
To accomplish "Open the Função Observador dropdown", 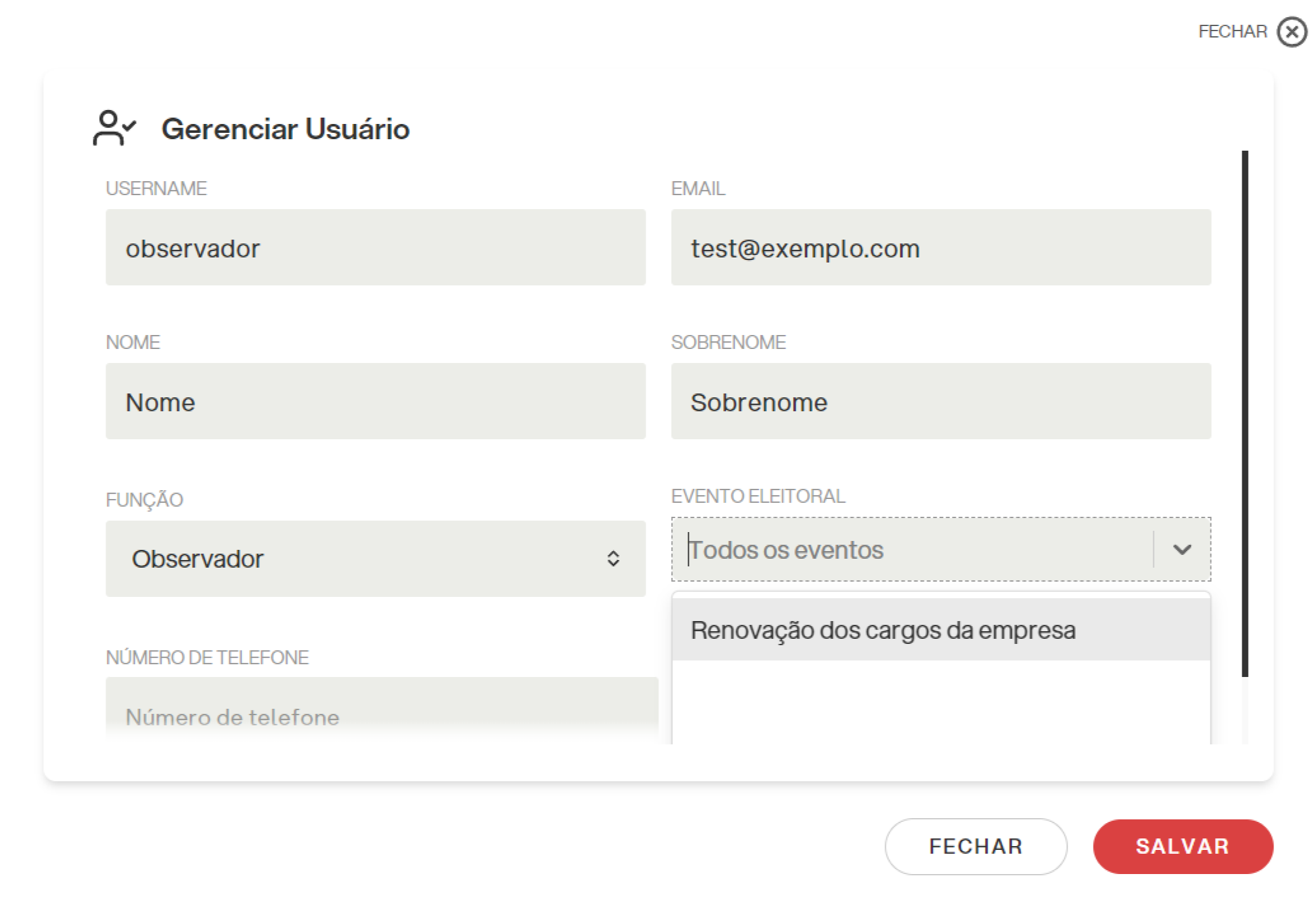I will point(376,558).
